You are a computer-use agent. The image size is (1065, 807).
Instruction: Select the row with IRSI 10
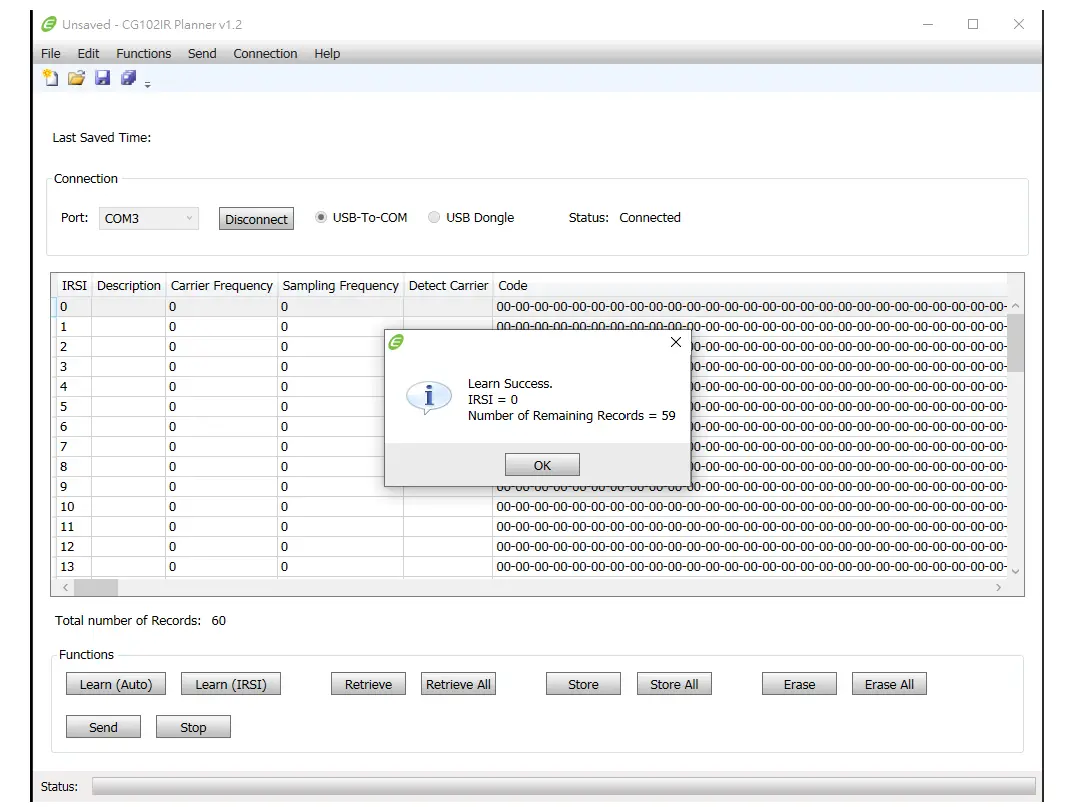pyautogui.click(x=531, y=507)
